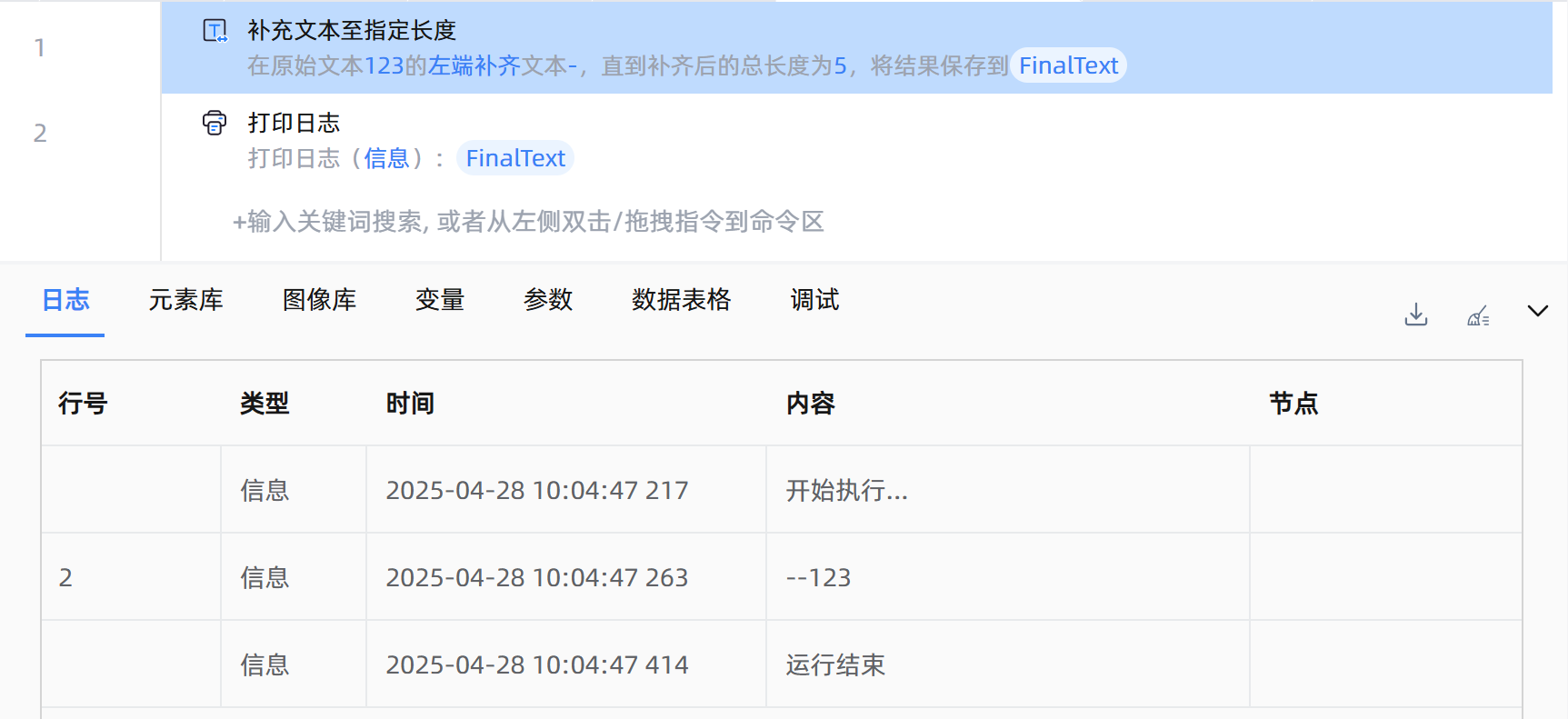Switch to the 元素库 tab
The height and width of the screenshot is (719, 1568).
coord(185,300)
